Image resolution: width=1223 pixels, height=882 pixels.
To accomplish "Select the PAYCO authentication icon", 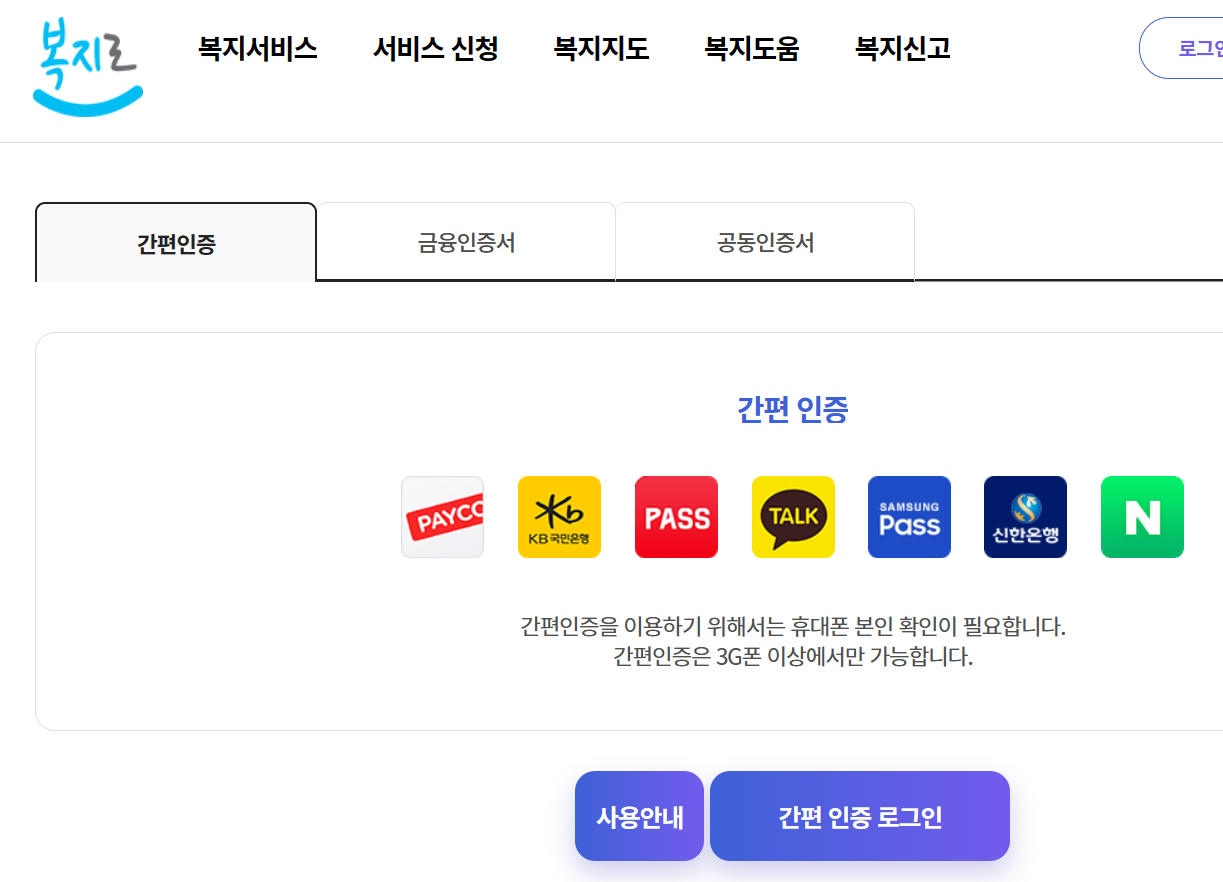I will [x=442, y=517].
